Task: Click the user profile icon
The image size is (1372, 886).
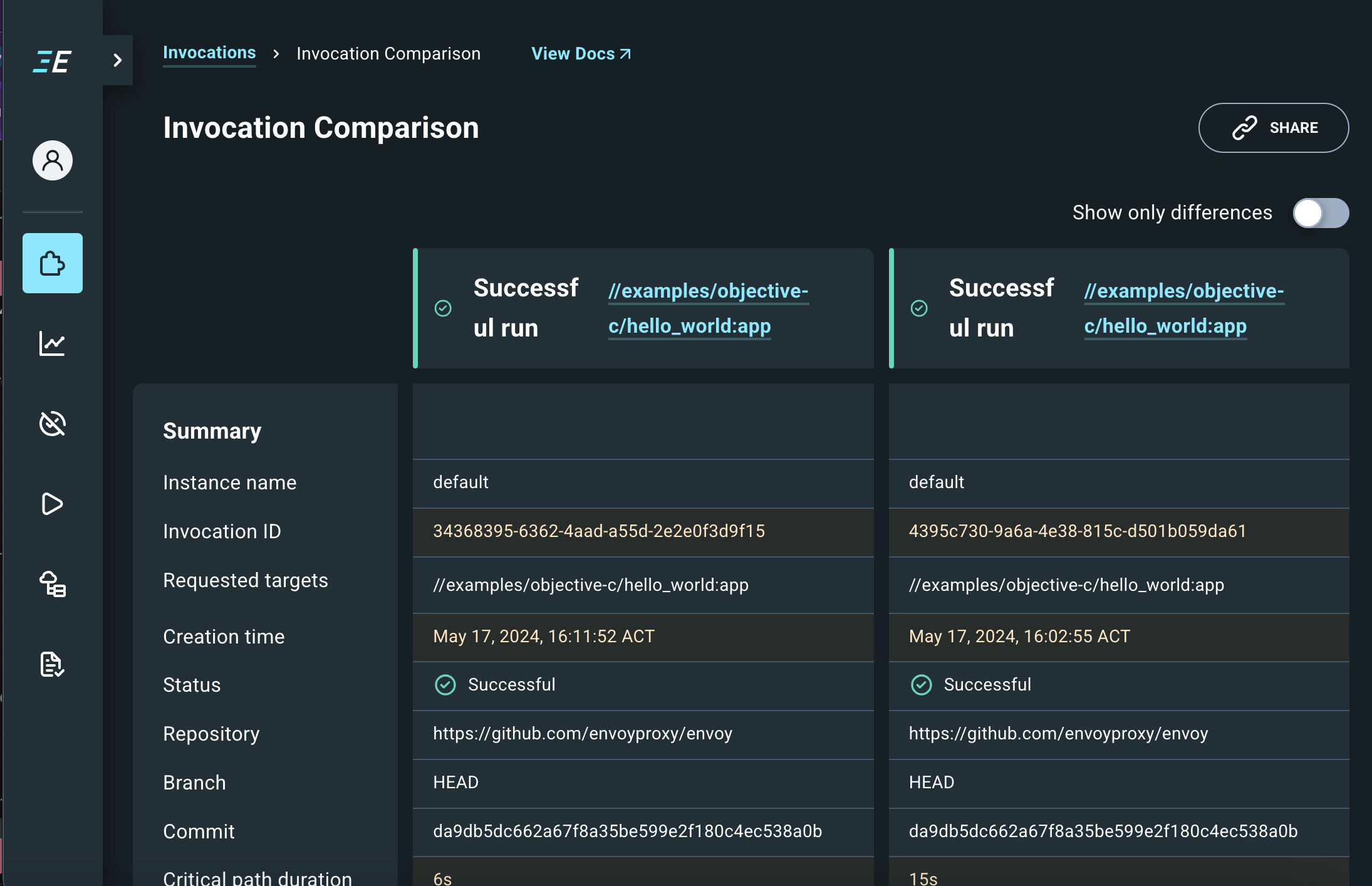Action: tap(51, 160)
